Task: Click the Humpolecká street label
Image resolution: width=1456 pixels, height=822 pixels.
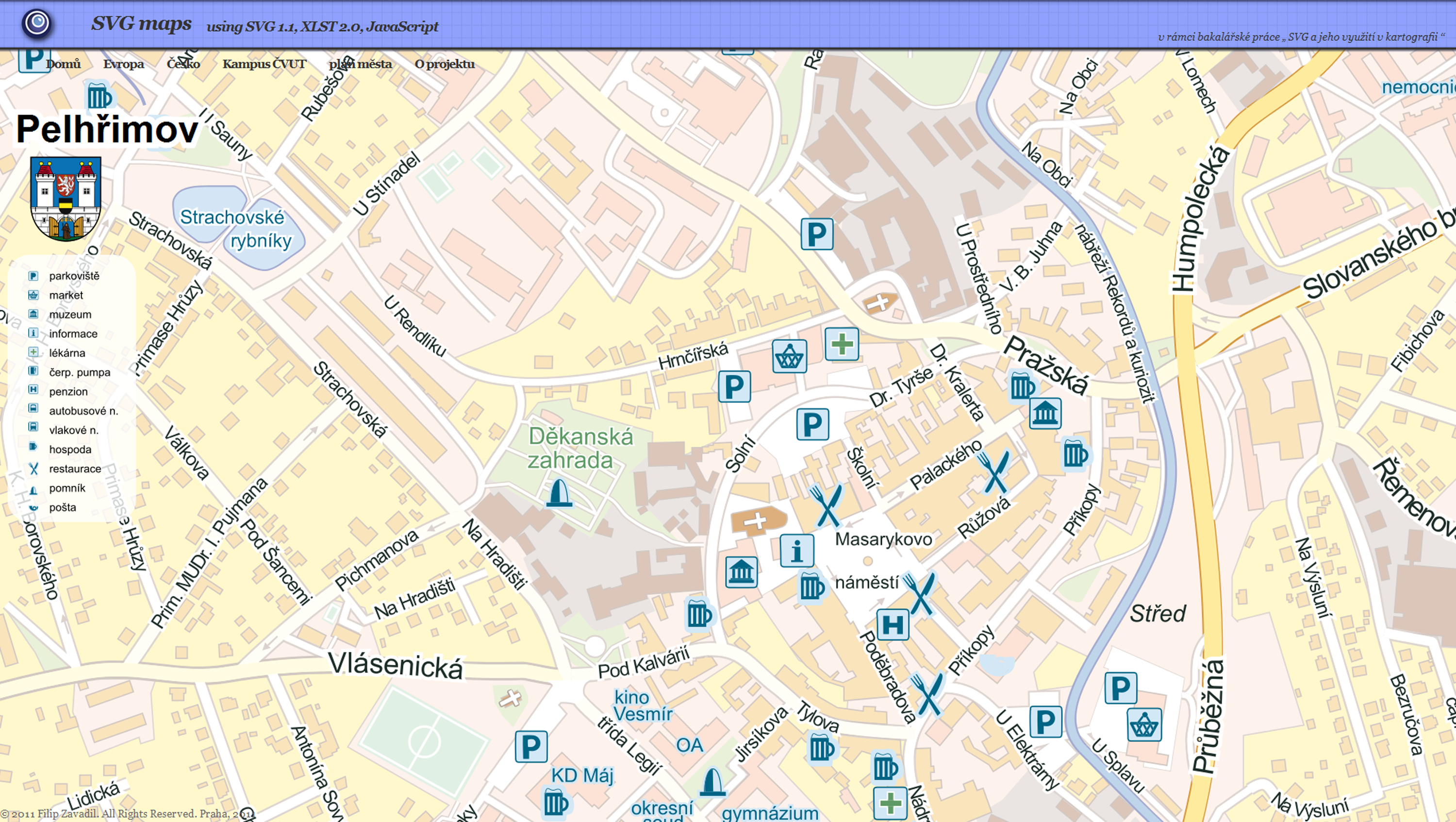Action: tap(1201, 218)
